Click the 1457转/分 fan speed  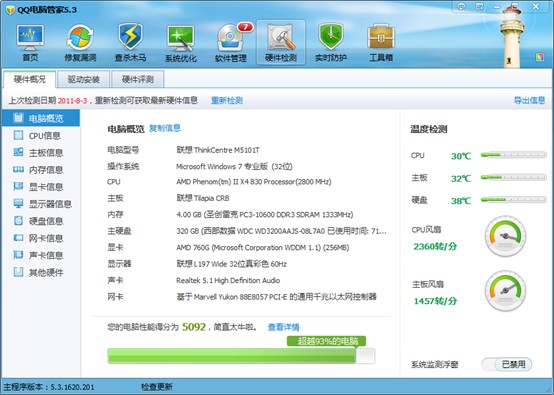click(435, 301)
